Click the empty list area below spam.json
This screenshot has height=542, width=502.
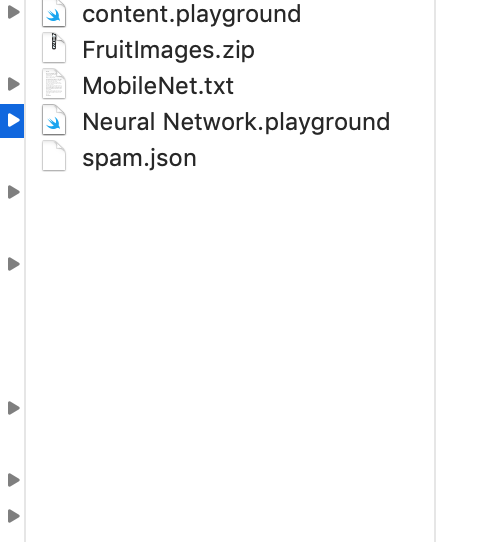230,356
